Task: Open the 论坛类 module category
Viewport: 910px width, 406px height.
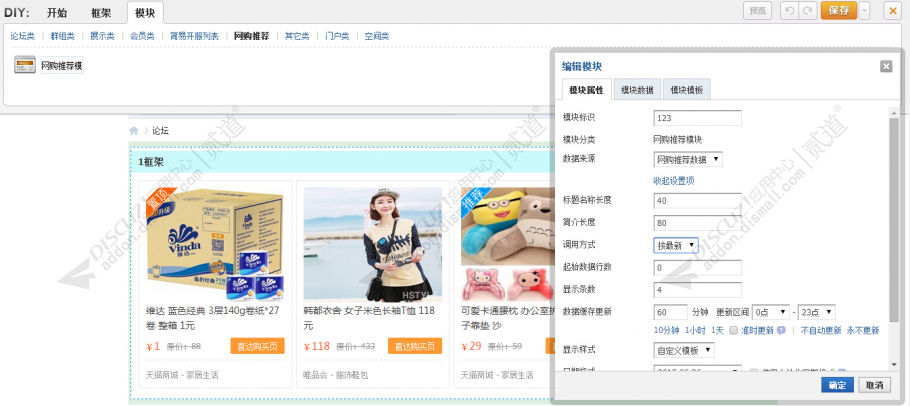Action: [x=23, y=36]
